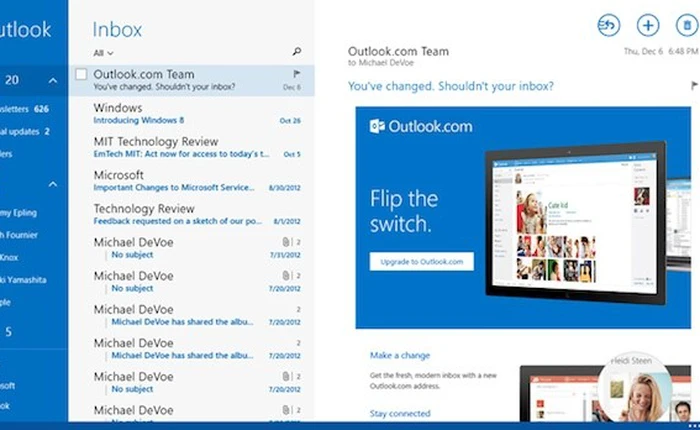Click the subject line 'You've changed. Shouldn't your inbox?' in reading pane
This screenshot has width=700, height=430.
coord(450,86)
